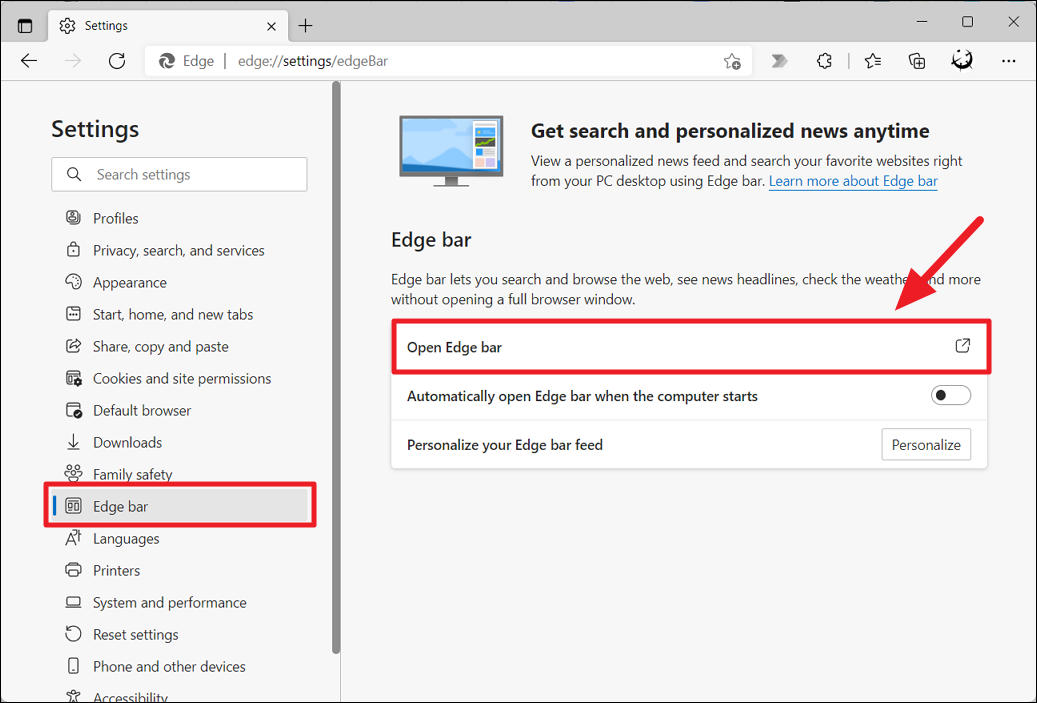Open the browser Extensions icon
This screenshot has width=1037, height=703.
tap(824, 61)
